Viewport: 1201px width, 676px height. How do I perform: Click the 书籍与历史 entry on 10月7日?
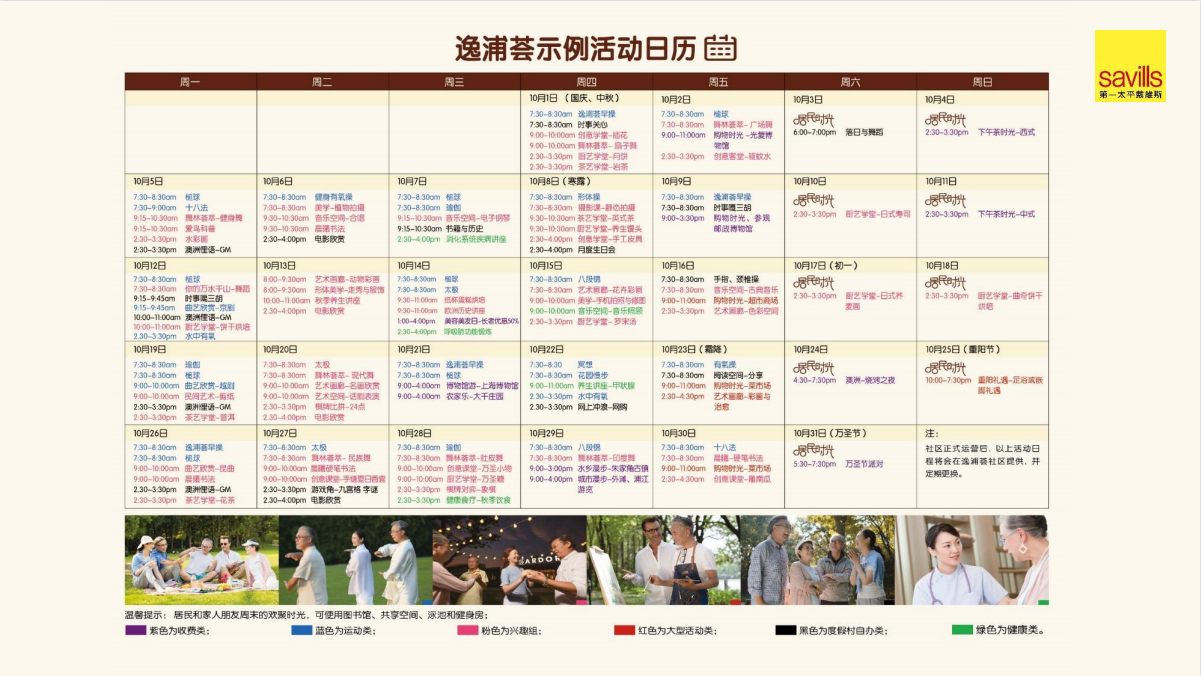pyautogui.click(x=465, y=228)
